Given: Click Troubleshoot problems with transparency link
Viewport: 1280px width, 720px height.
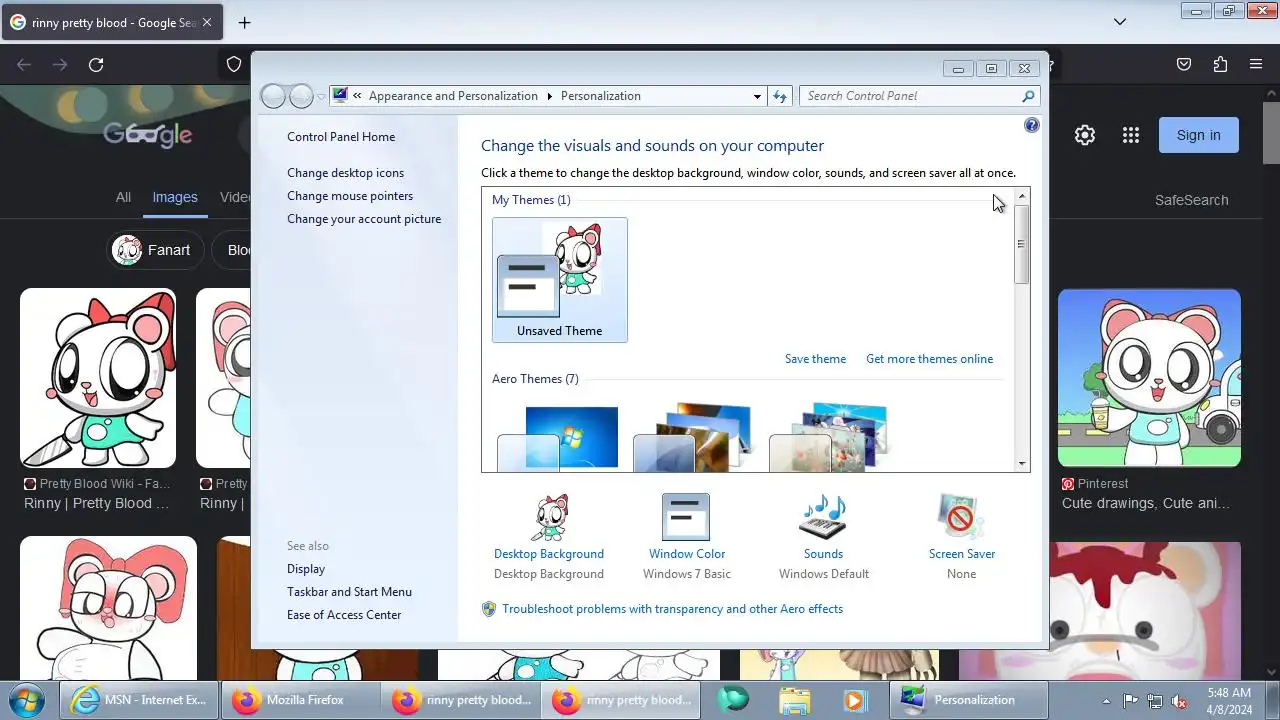Looking at the screenshot, I should [672, 609].
